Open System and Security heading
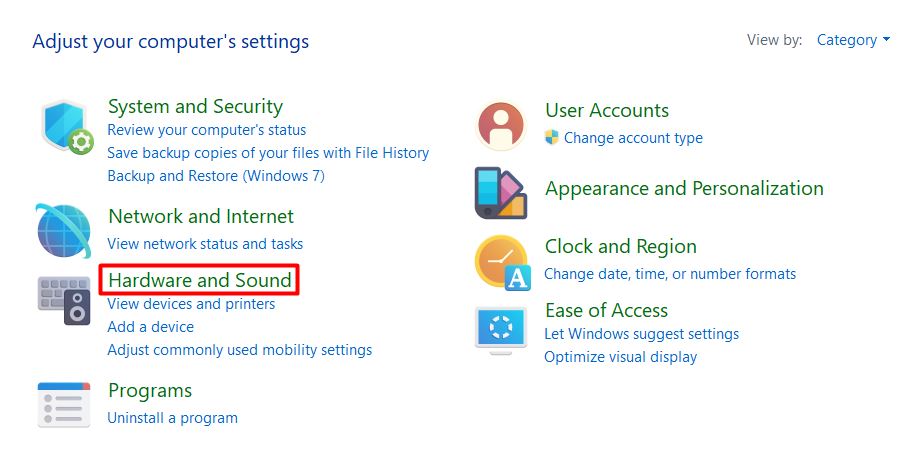Image resolution: width=921 pixels, height=469 pixels. pyautogui.click(x=195, y=106)
